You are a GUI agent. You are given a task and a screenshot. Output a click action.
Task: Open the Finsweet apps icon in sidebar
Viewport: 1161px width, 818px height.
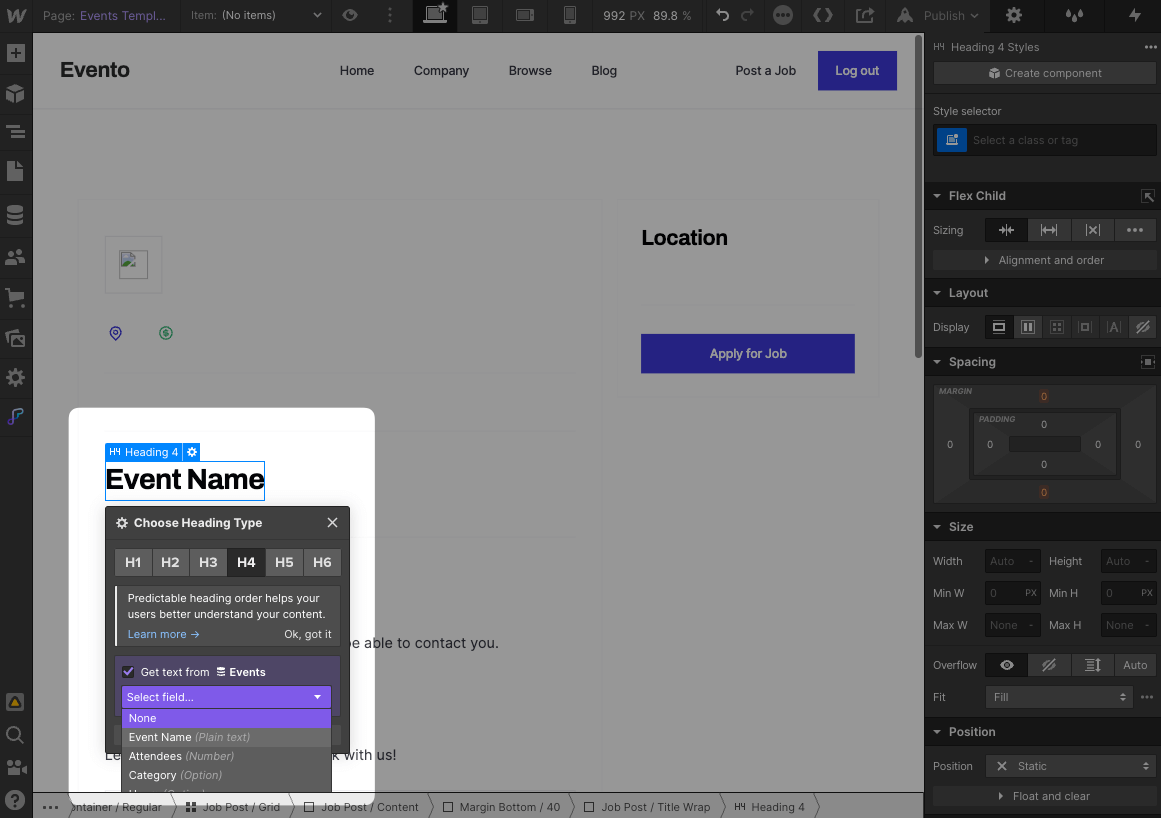(16, 417)
